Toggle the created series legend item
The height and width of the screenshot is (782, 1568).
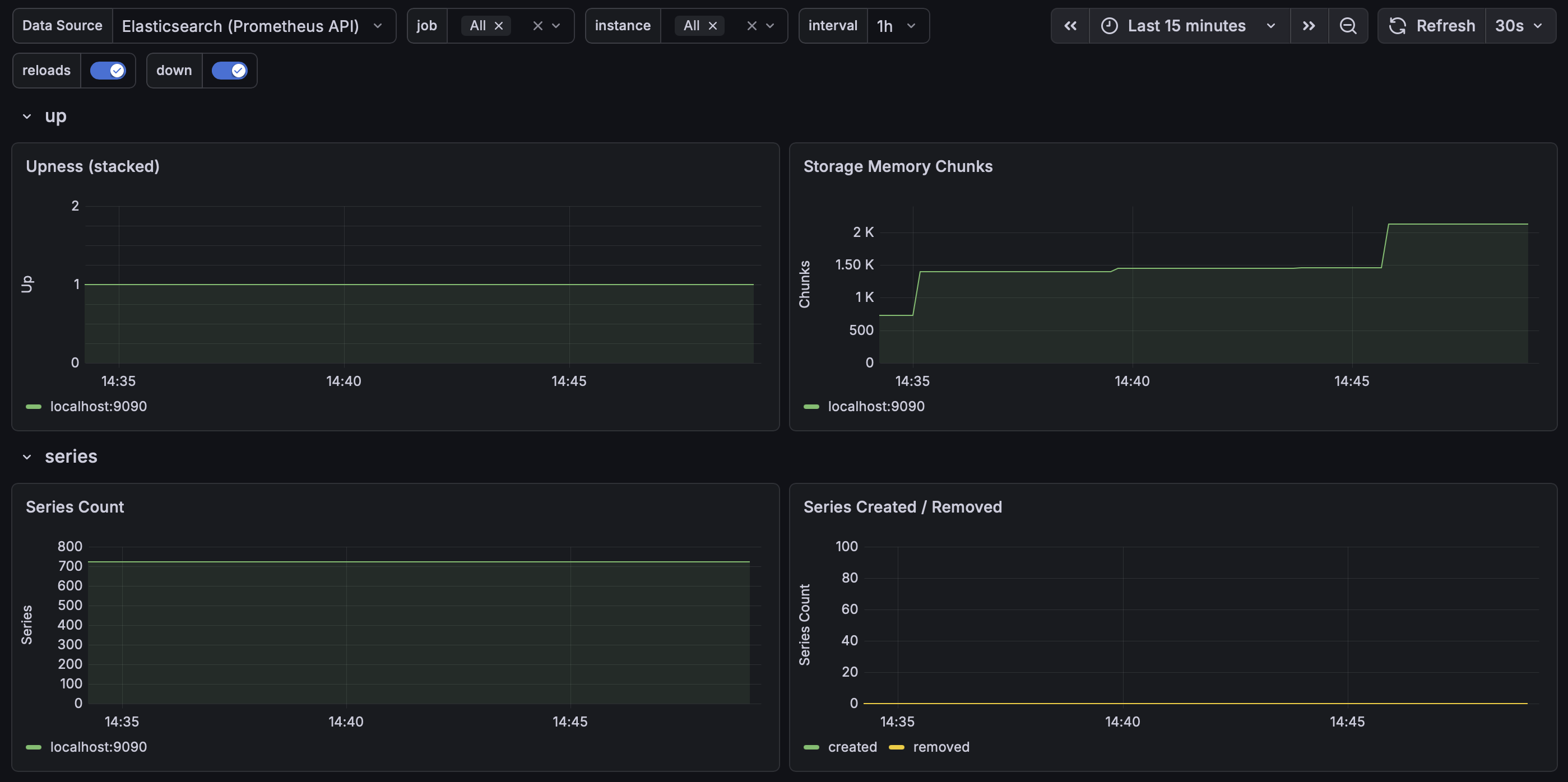click(x=852, y=747)
